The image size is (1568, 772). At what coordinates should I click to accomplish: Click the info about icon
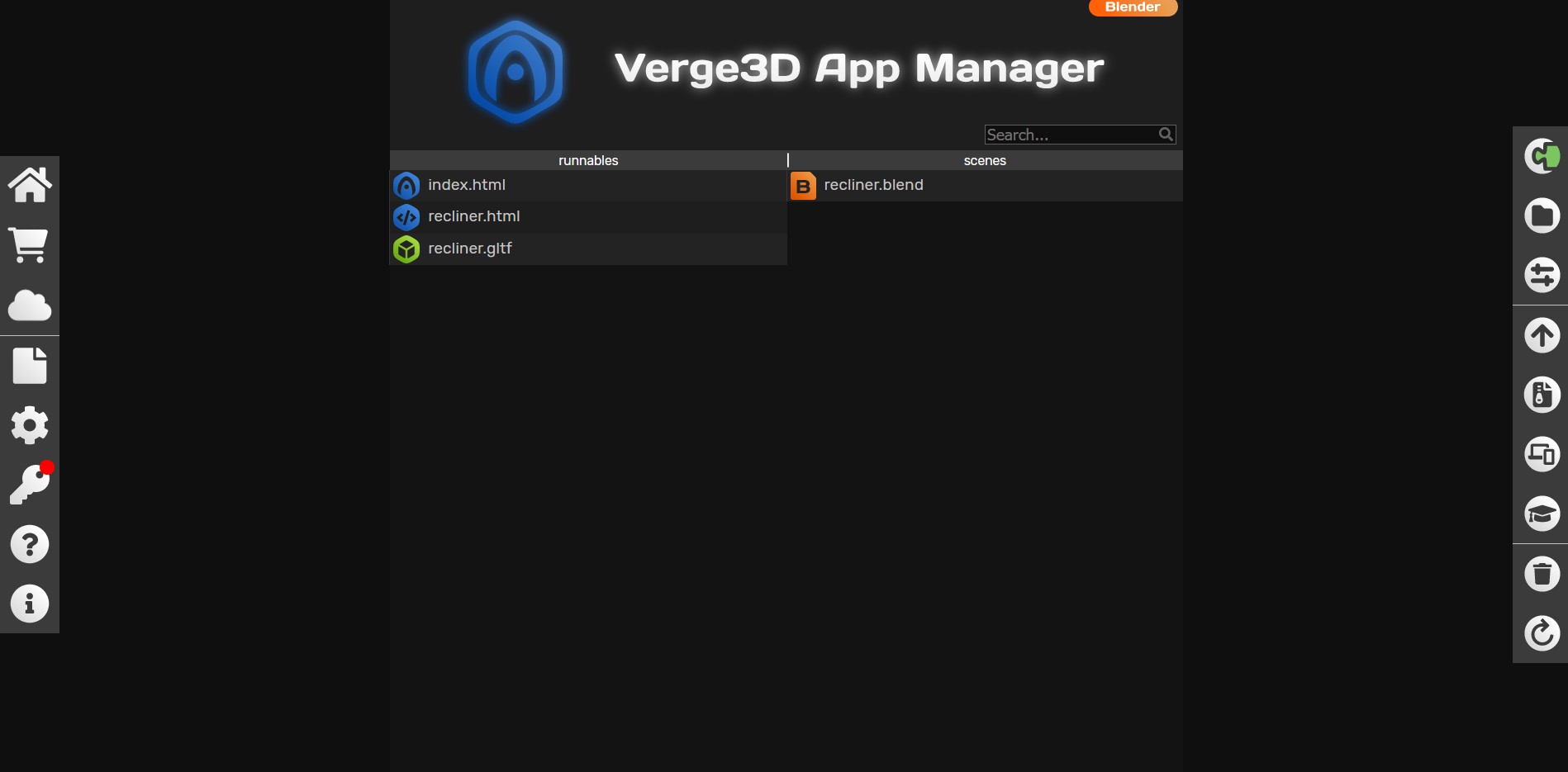tap(30, 604)
